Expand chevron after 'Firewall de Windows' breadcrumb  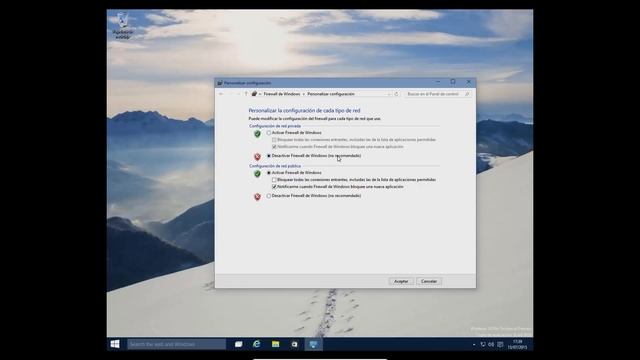click(304, 94)
